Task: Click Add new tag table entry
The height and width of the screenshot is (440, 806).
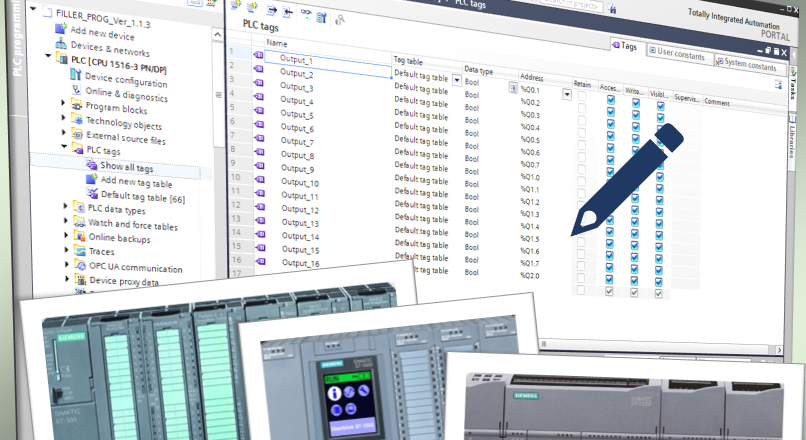Action: click(136, 182)
